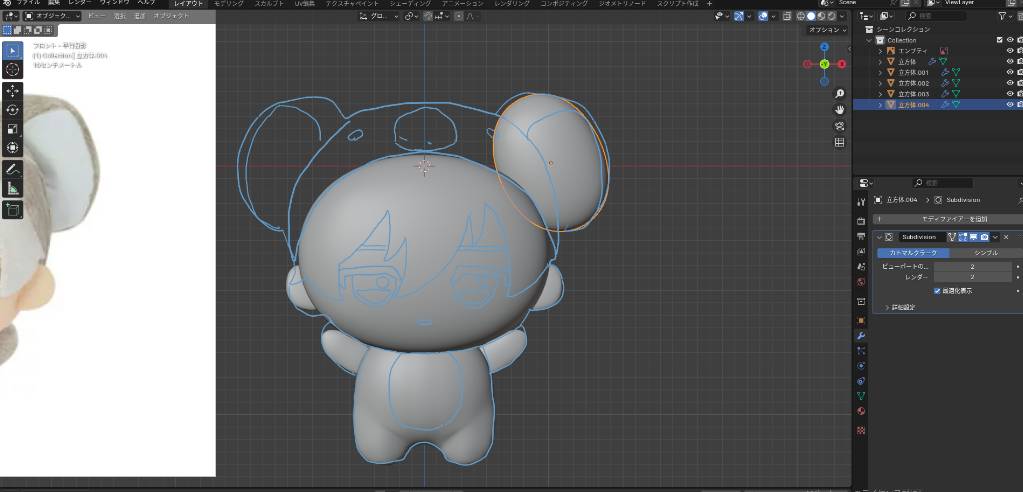Click the pan view hand icon
Image resolution: width=1023 pixels, height=492 pixels.
click(x=839, y=108)
